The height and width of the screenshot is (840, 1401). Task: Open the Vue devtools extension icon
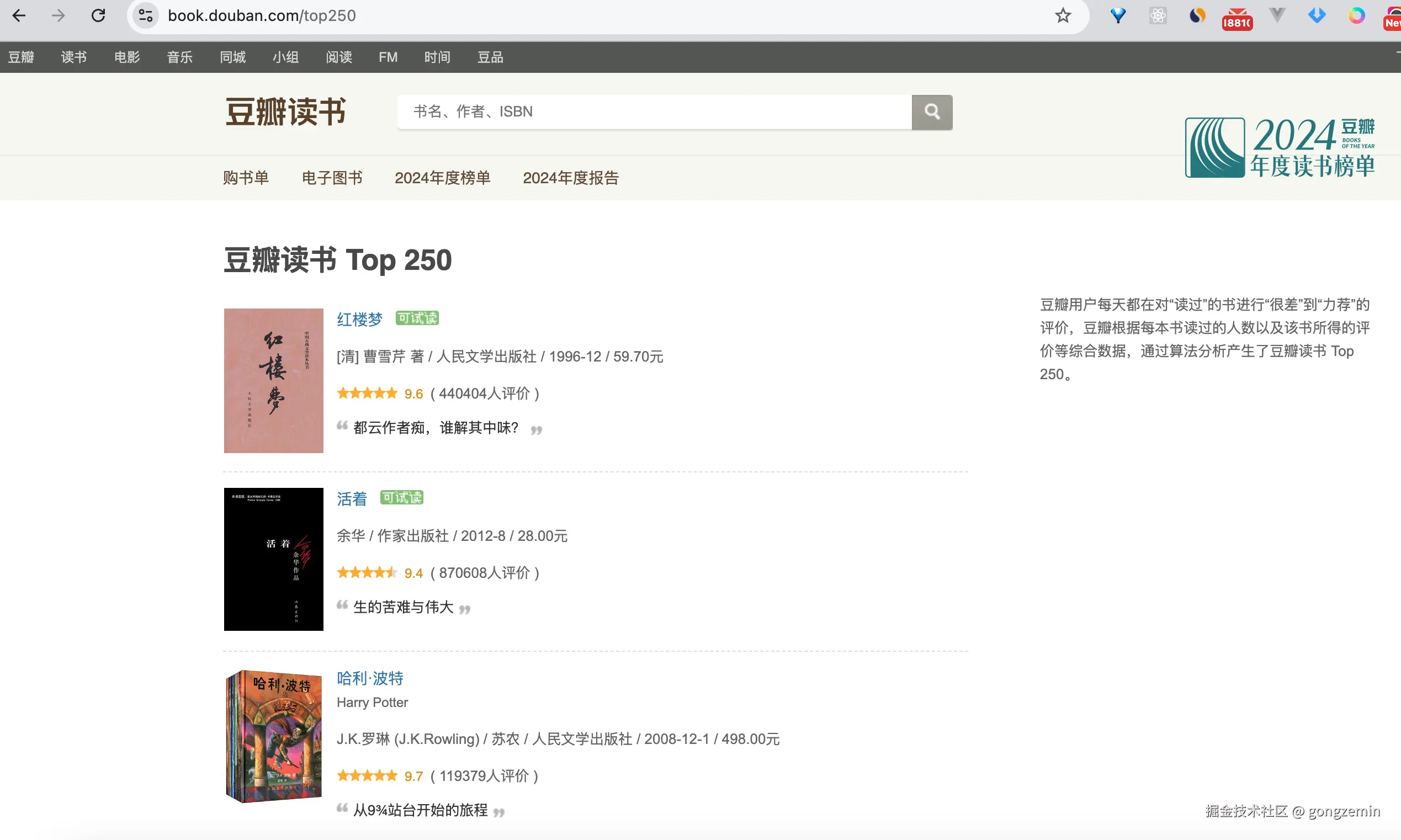click(1276, 15)
